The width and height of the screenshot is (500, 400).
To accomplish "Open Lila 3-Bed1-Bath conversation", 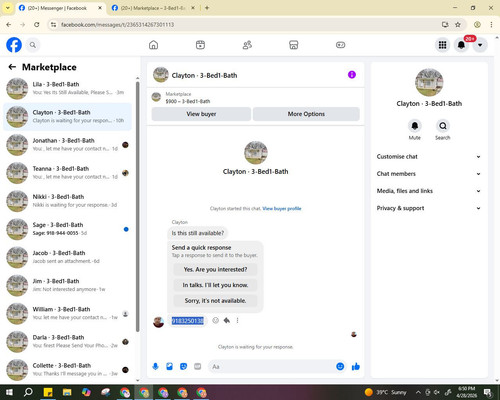I will (68, 88).
